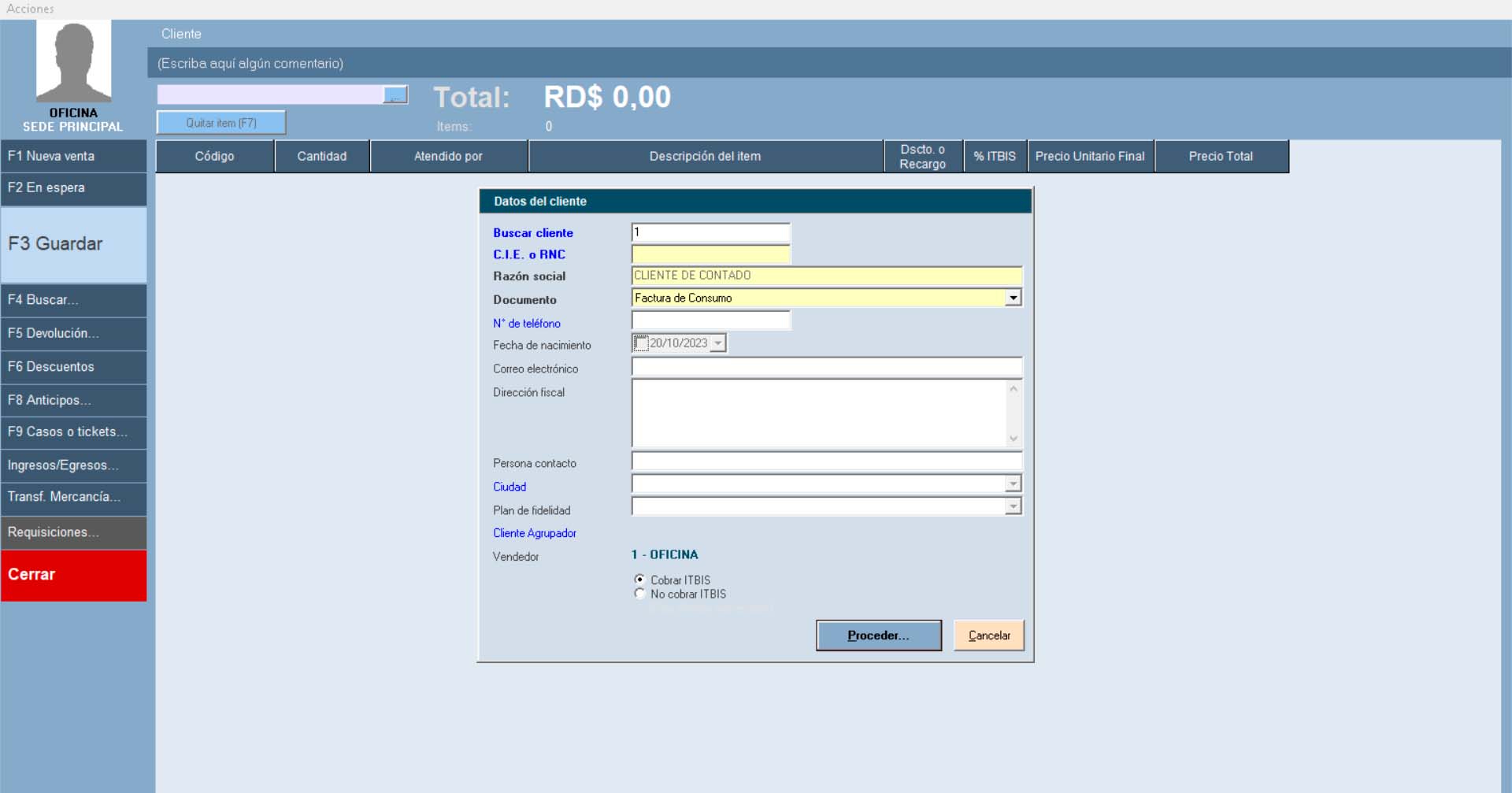
Task: Click the C.I.E. o RNC input field
Action: (710, 254)
